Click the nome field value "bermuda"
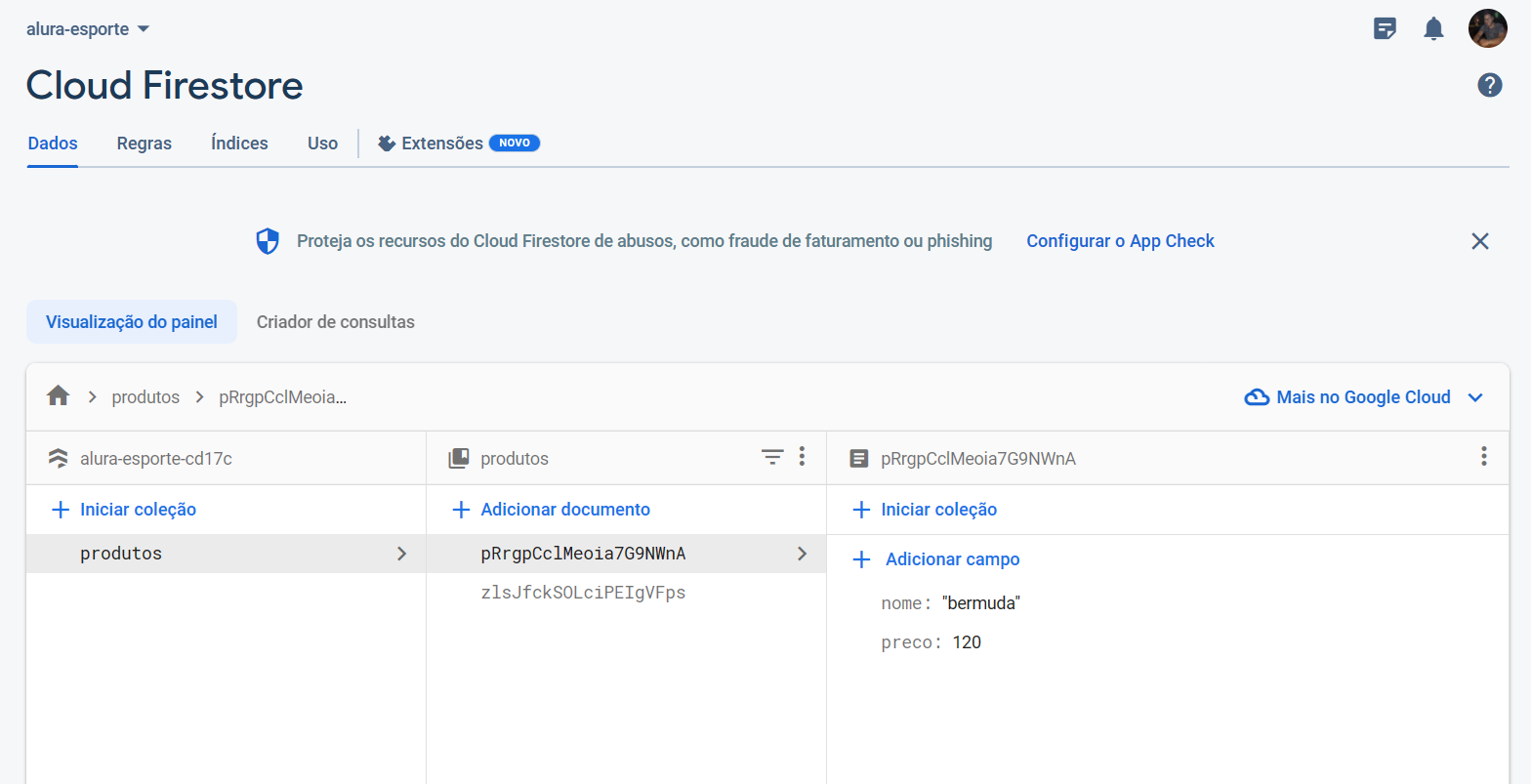The height and width of the screenshot is (784, 1531). click(x=980, y=603)
